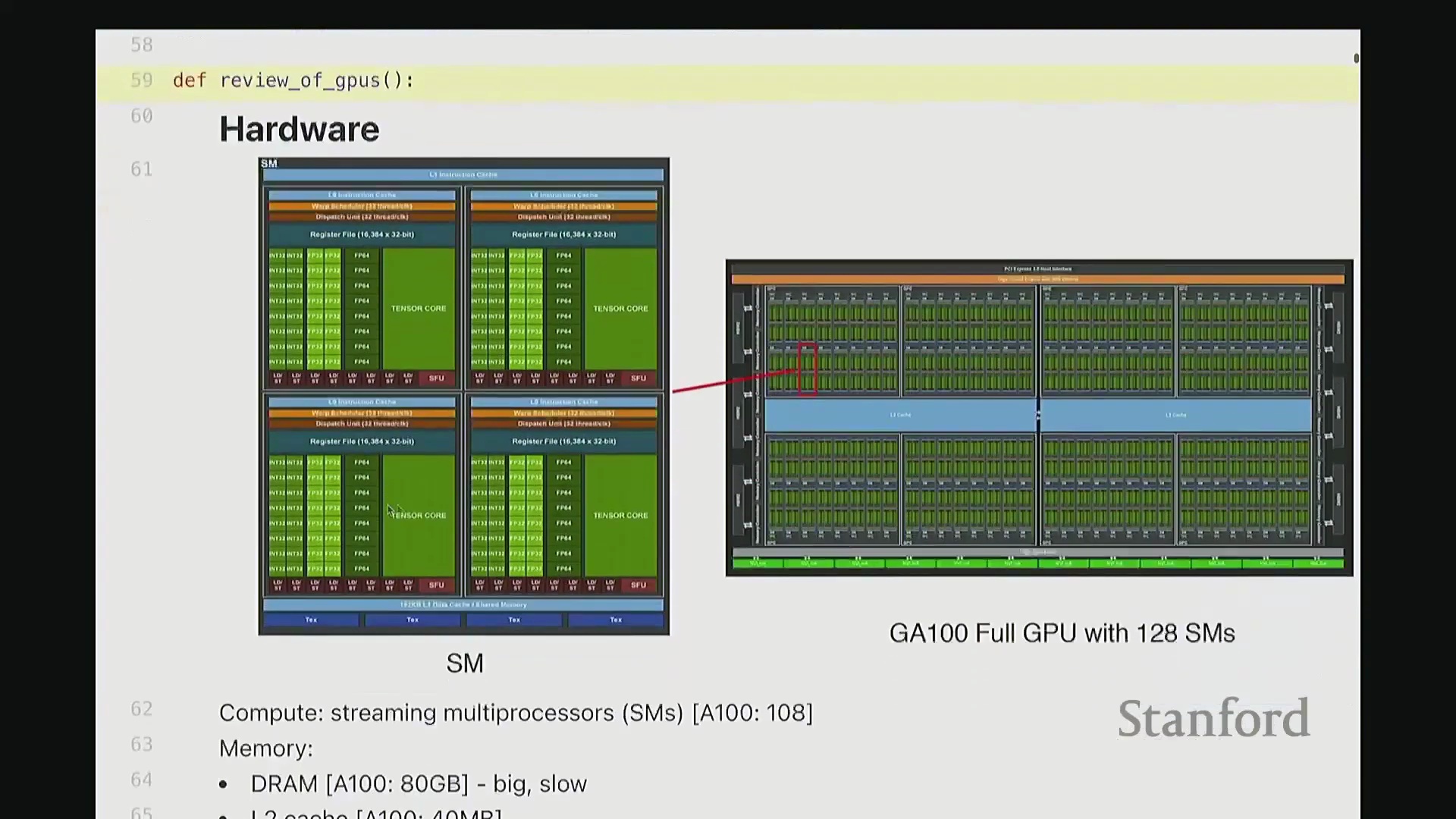Image resolution: width=1456 pixels, height=819 pixels.
Task: Select line number 59
Action: click(142, 80)
